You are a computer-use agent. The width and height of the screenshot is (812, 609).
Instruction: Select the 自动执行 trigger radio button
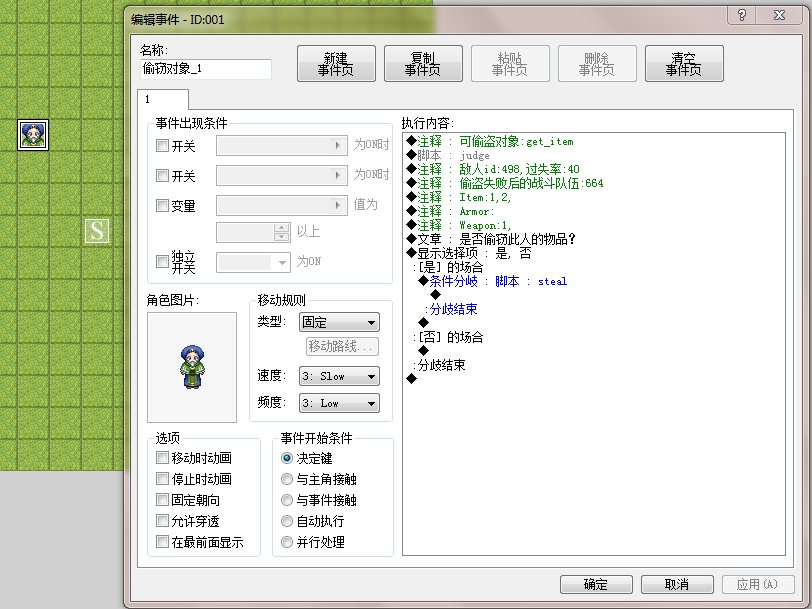287,521
